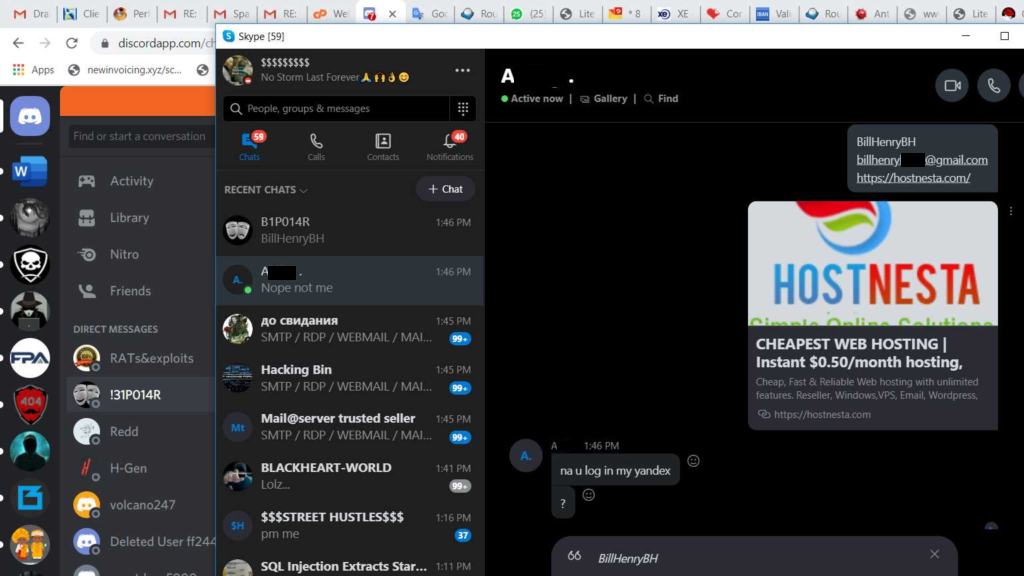The width and height of the screenshot is (1024, 576).
Task: Click Chrome back navigation arrow
Action: 18,43
